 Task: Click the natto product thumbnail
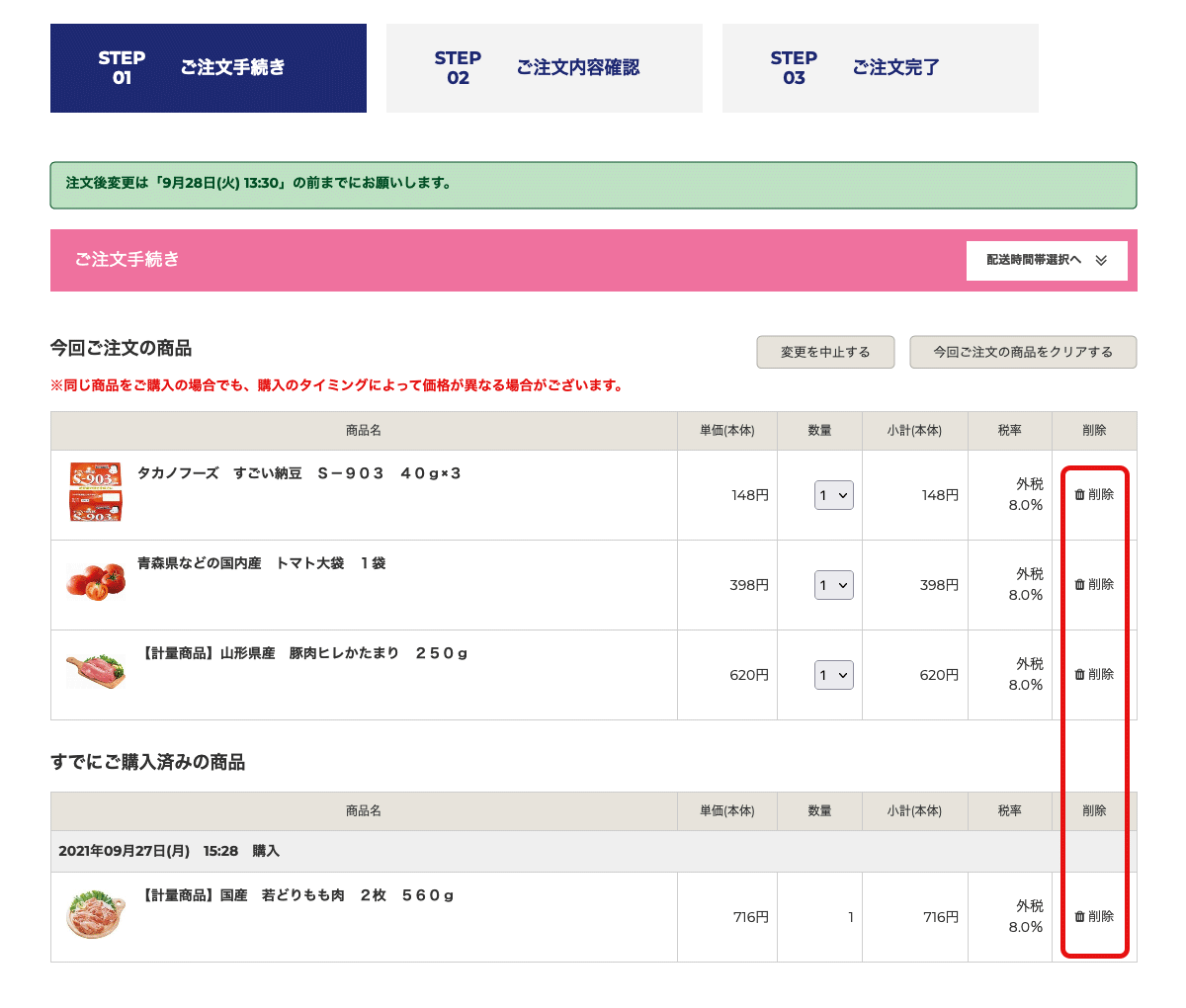point(96,491)
